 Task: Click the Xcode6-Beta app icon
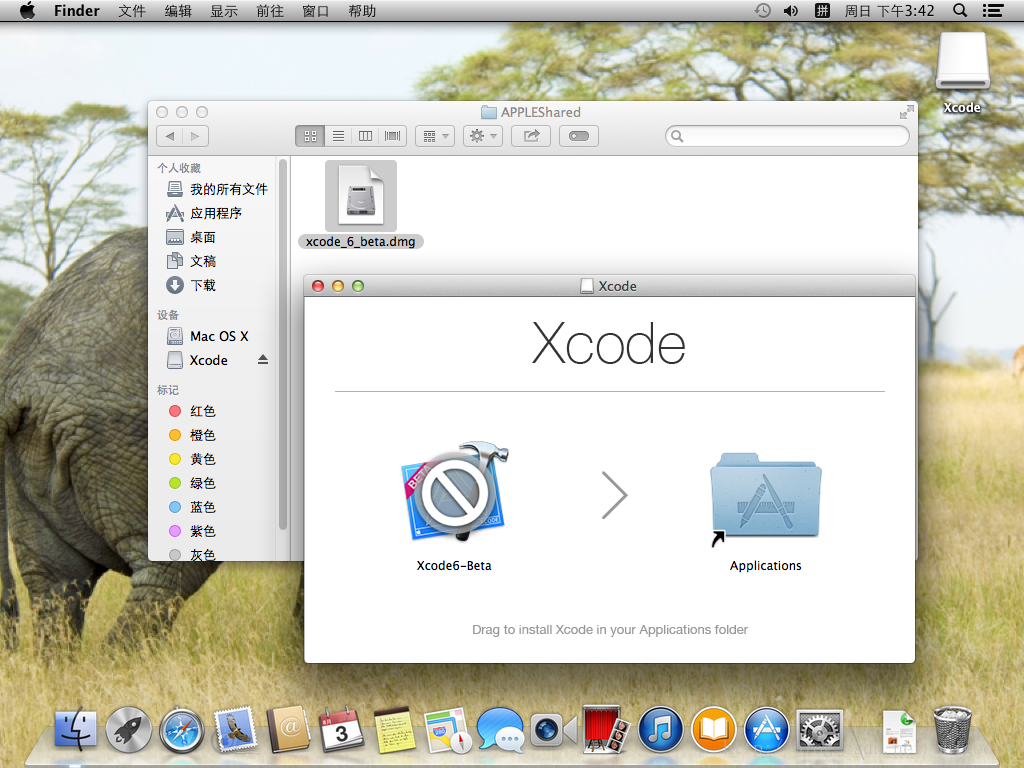pyautogui.click(x=455, y=492)
